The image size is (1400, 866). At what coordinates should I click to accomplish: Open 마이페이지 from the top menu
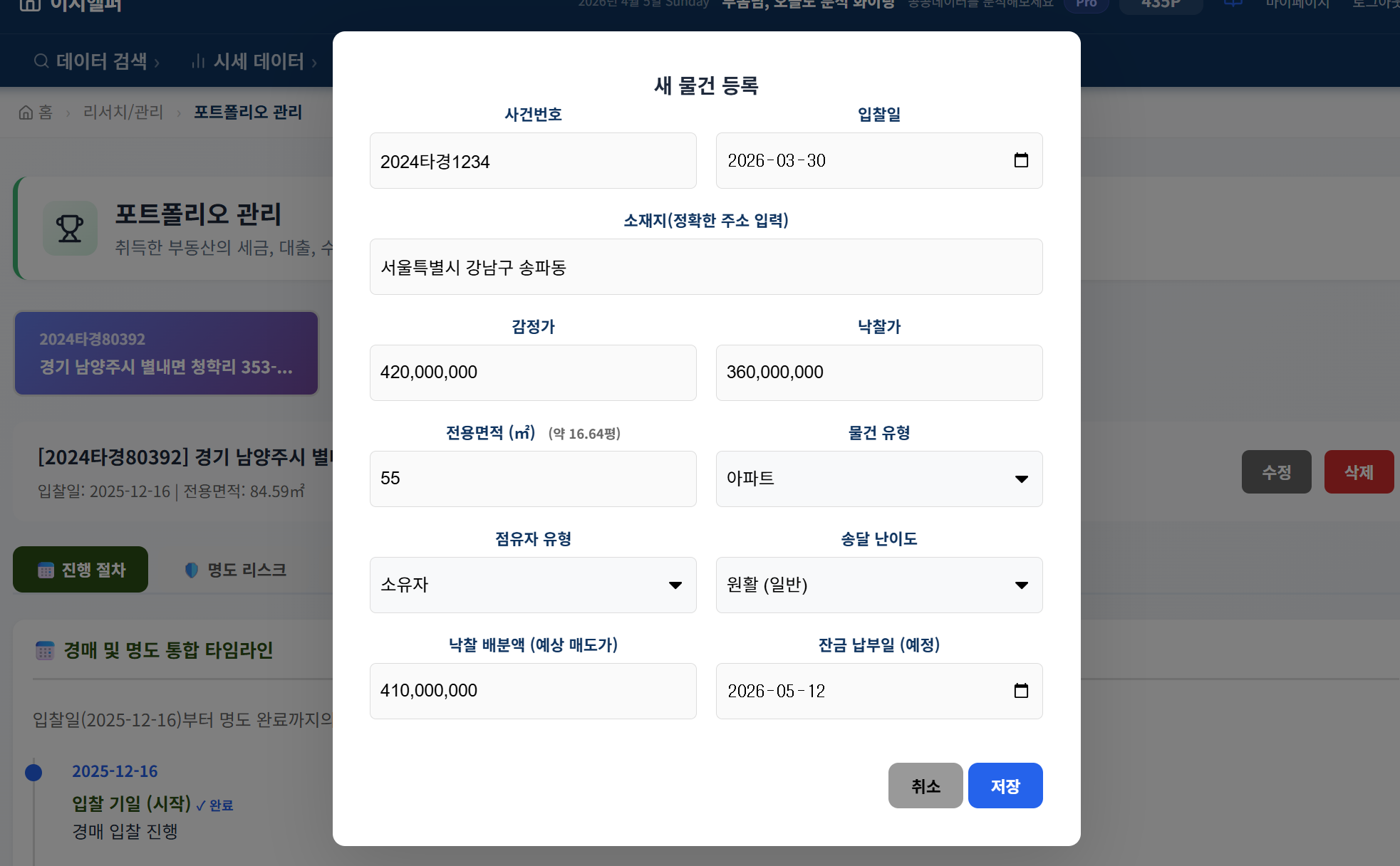(1297, 4)
